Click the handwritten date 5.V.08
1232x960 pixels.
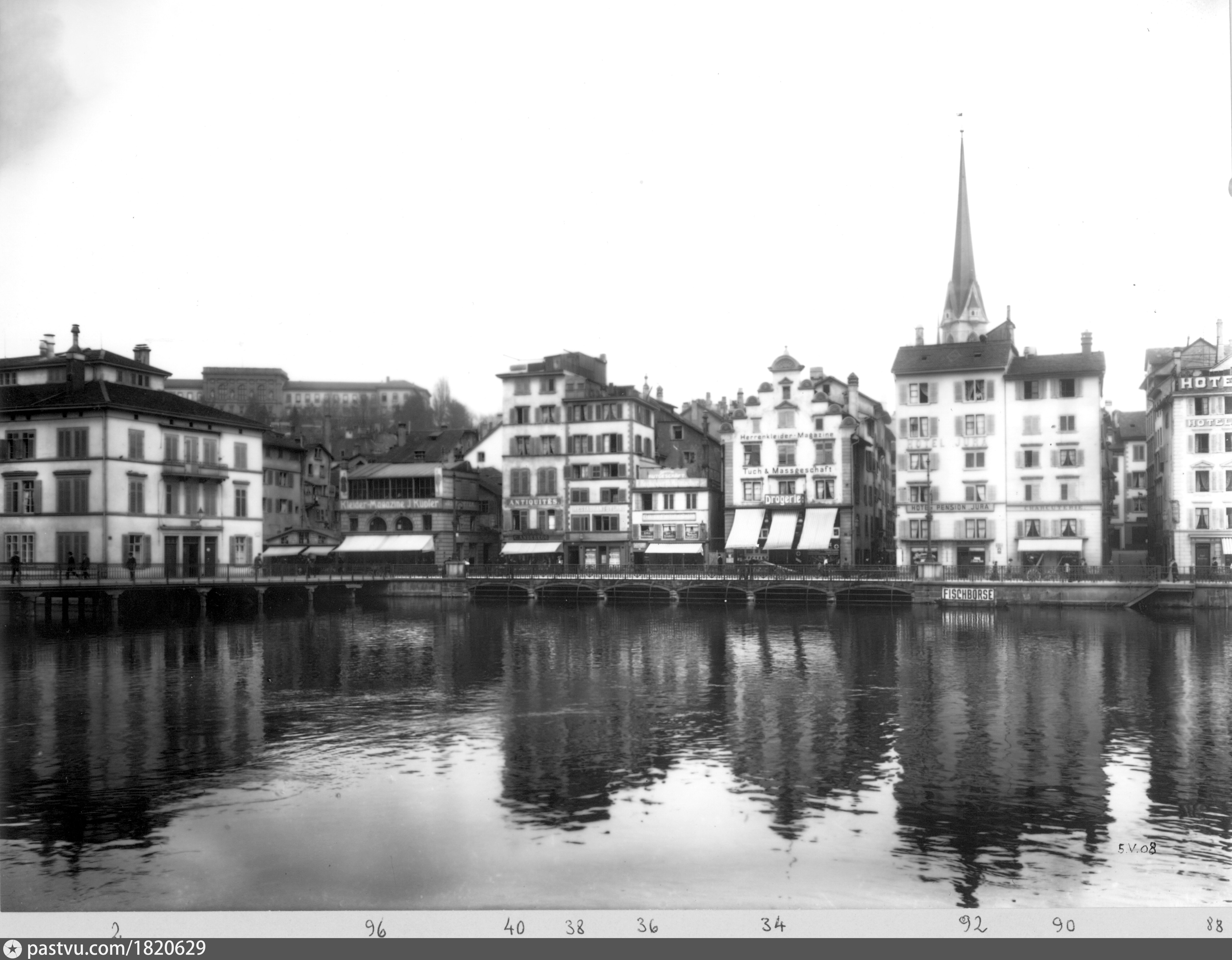(x=1137, y=849)
